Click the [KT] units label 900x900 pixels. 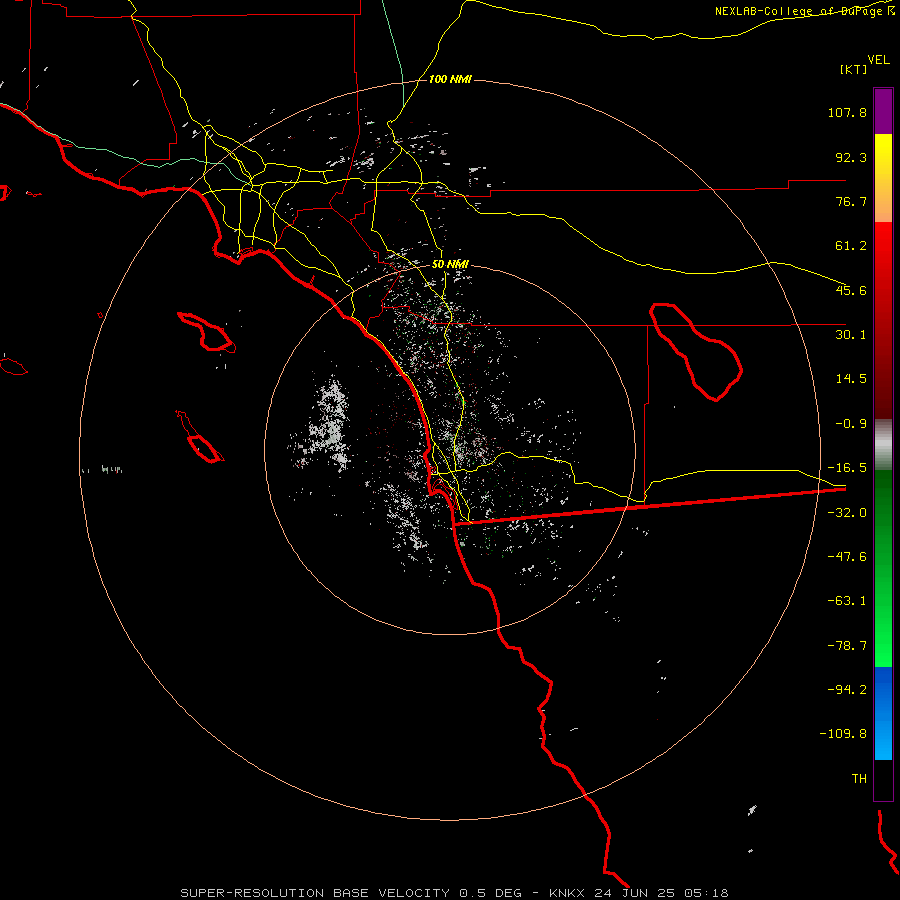coord(854,69)
